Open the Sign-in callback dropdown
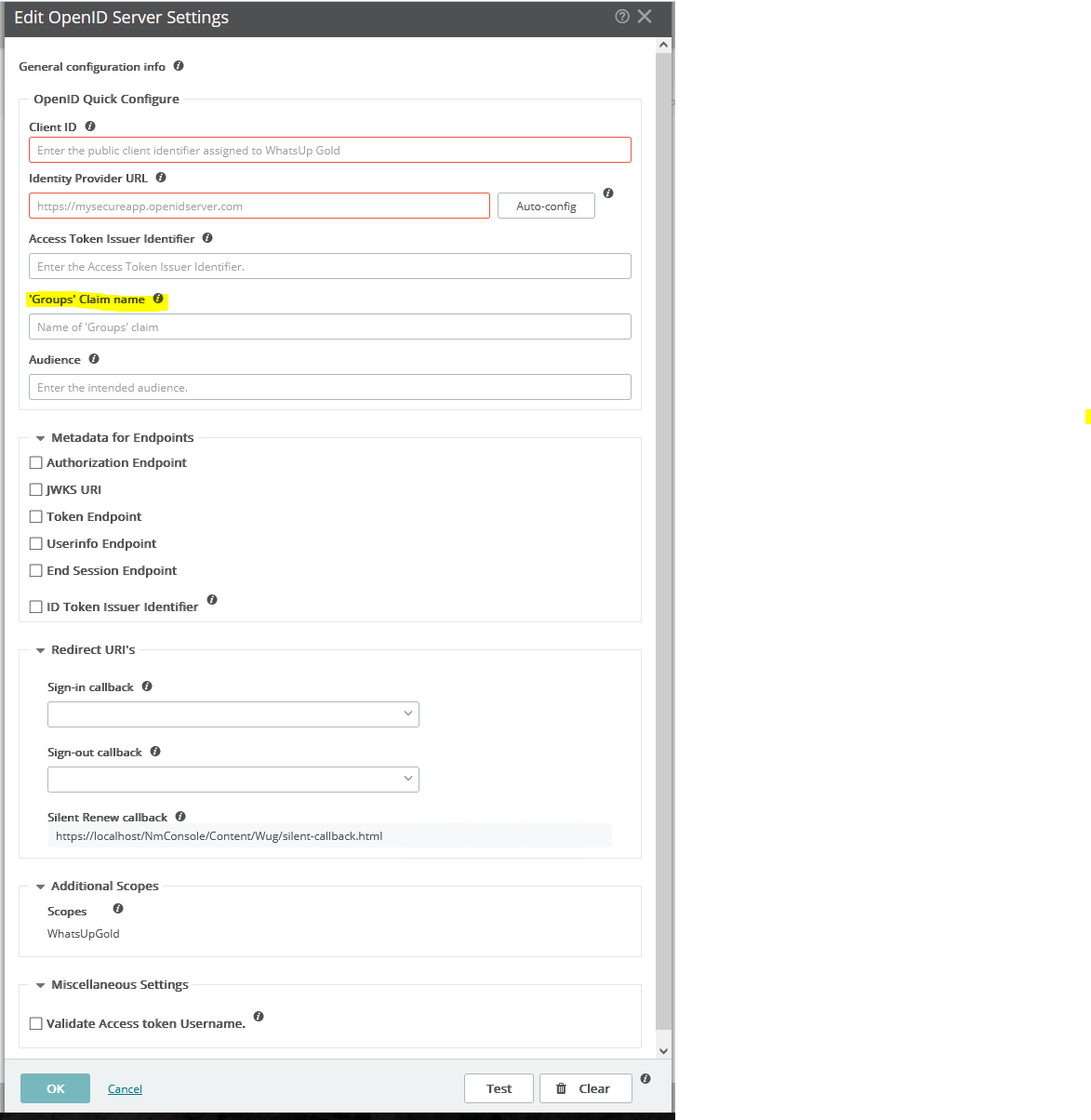The height and width of the screenshot is (1120, 1091). click(x=407, y=713)
